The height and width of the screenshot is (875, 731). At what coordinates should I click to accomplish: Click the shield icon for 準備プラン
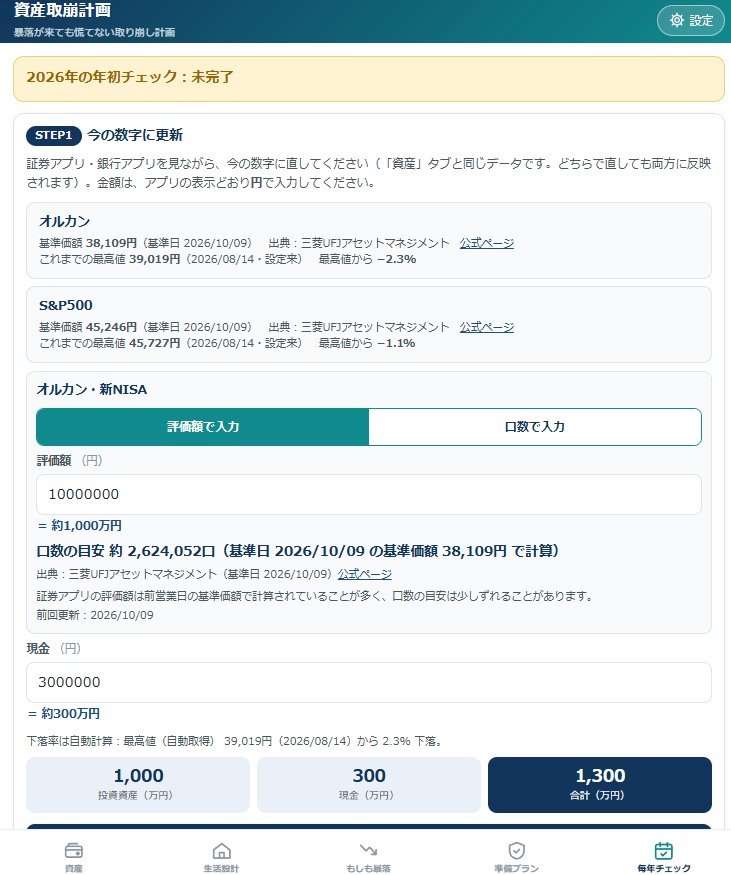coord(517,850)
